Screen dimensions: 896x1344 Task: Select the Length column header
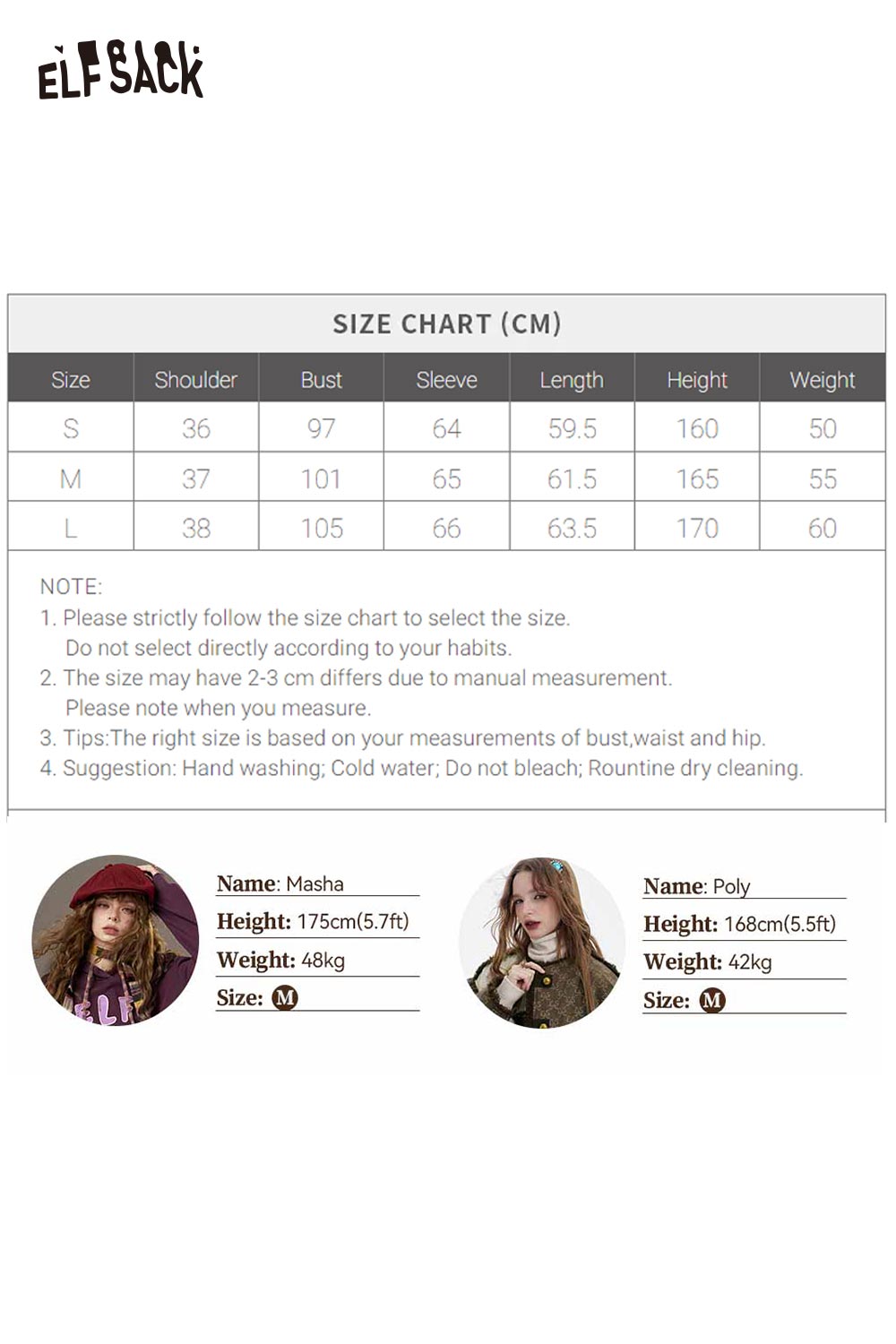coord(572,380)
